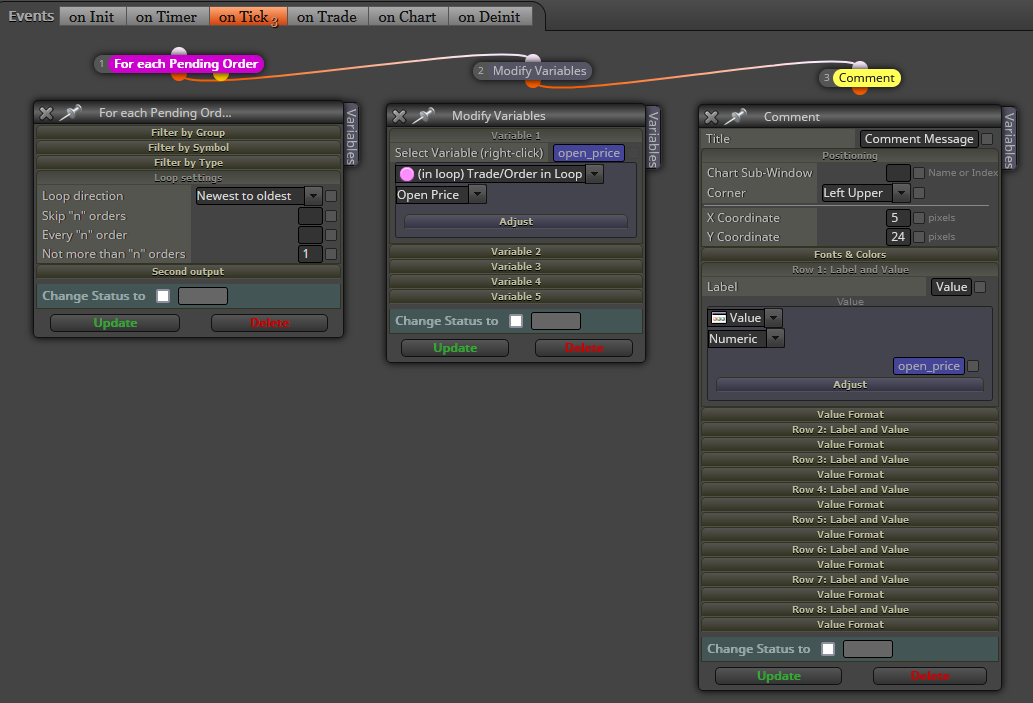Expand the Variable 5 section
This screenshot has width=1033, height=703.
(x=516, y=297)
